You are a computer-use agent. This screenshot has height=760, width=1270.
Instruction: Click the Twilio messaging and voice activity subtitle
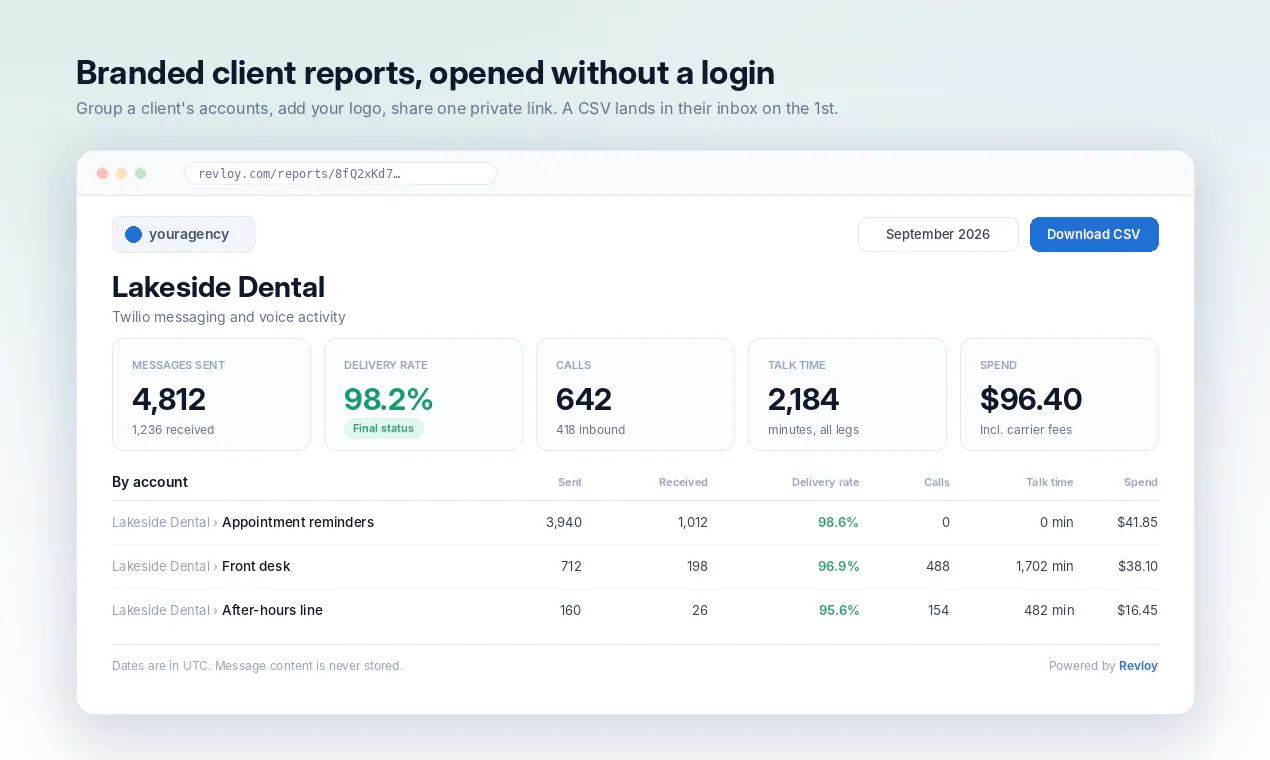tap(229, 317)
